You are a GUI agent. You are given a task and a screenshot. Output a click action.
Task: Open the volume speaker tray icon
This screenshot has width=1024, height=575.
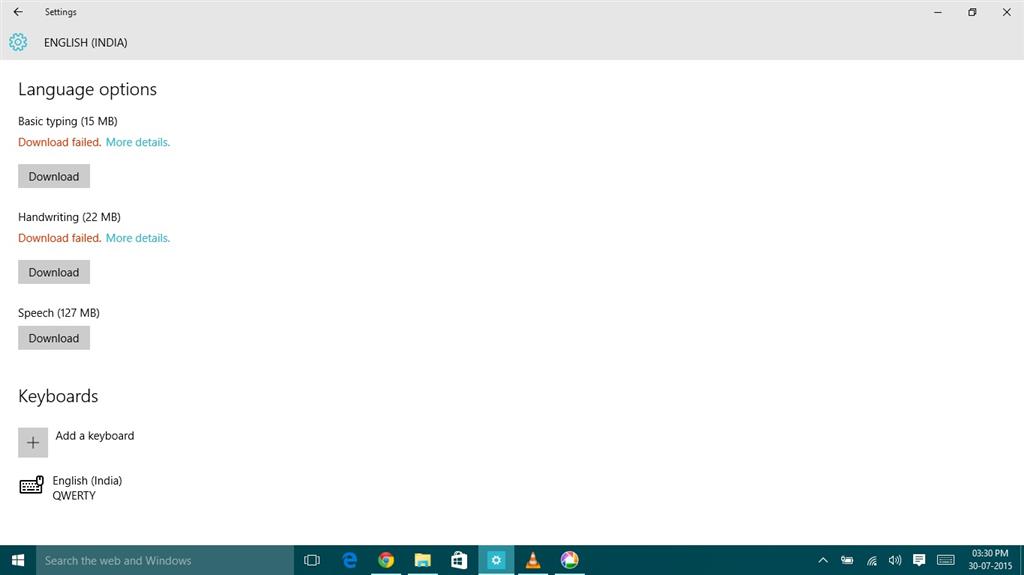(x=895, y=561)
